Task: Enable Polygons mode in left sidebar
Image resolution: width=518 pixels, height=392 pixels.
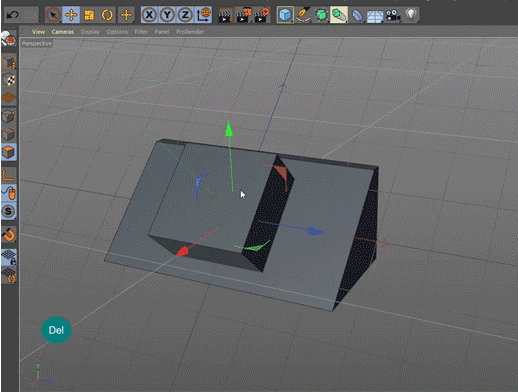Action: tap(9, 152)
